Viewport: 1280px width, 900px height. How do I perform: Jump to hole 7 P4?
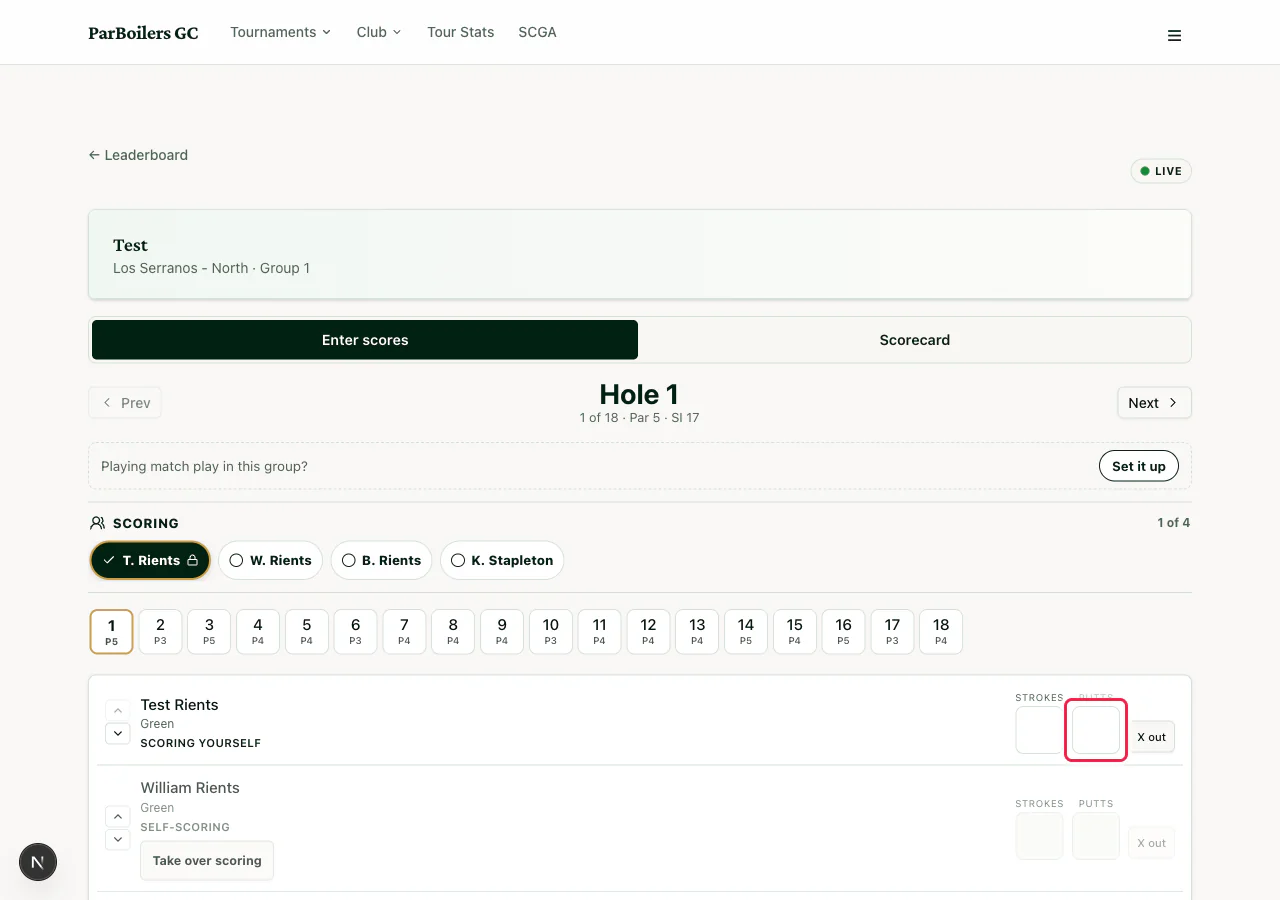[x=404, y=632]
